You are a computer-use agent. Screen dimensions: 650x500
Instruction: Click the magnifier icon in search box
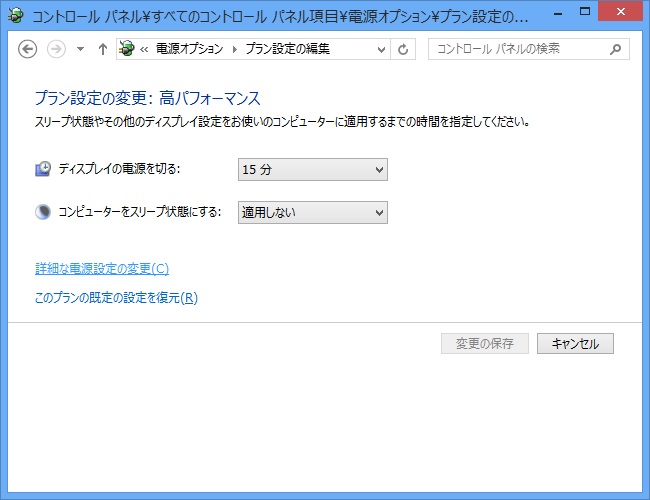[615, 49]
